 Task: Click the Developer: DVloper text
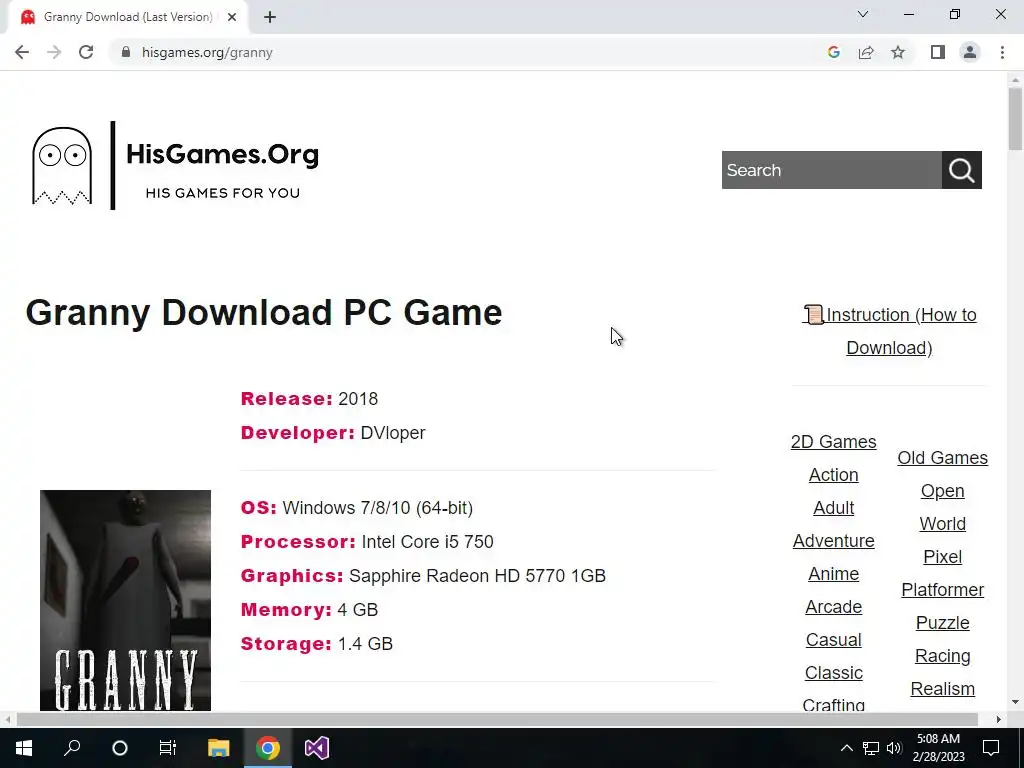(333, 432)
